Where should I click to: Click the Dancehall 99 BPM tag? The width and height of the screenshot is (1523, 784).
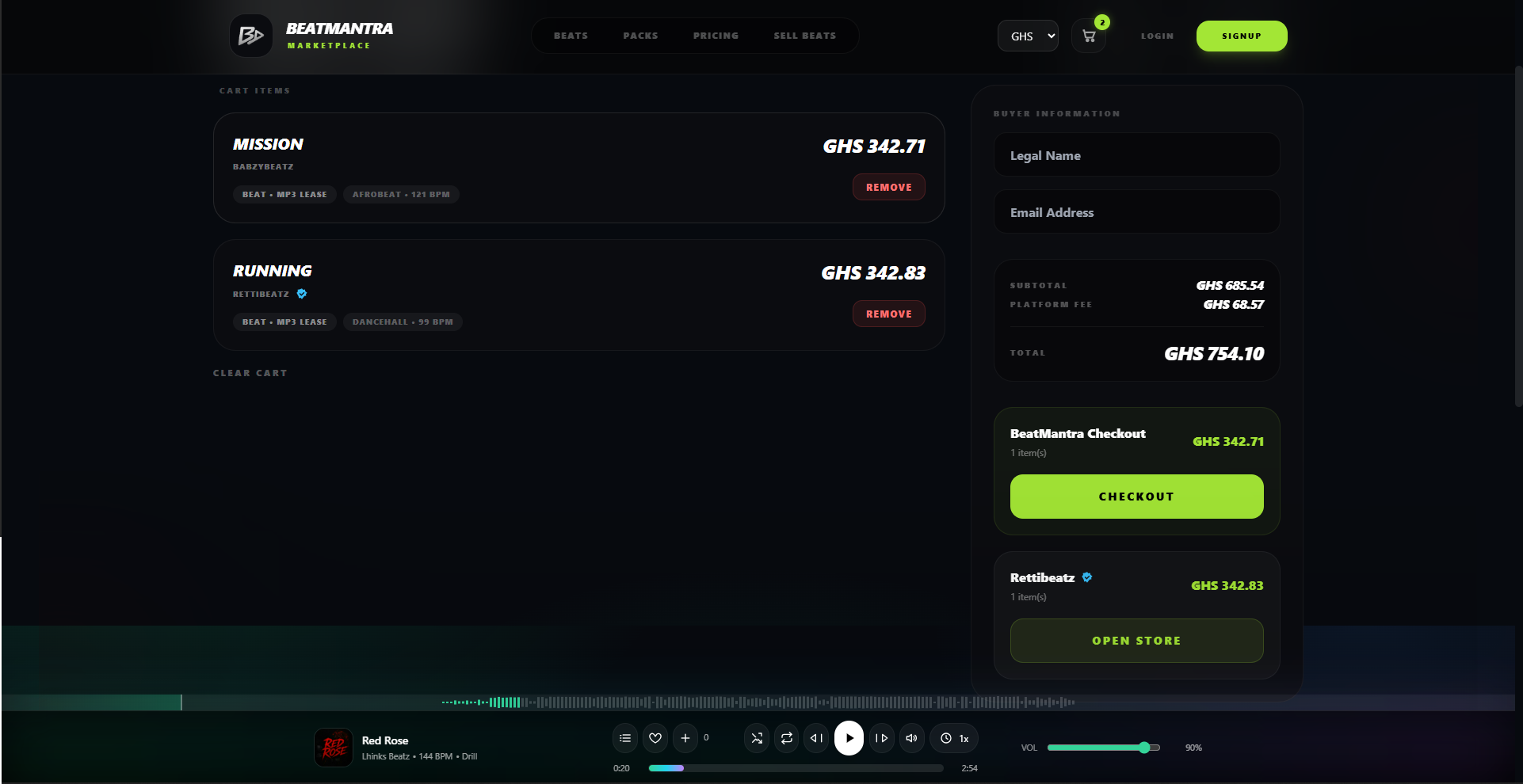[403, 322]
